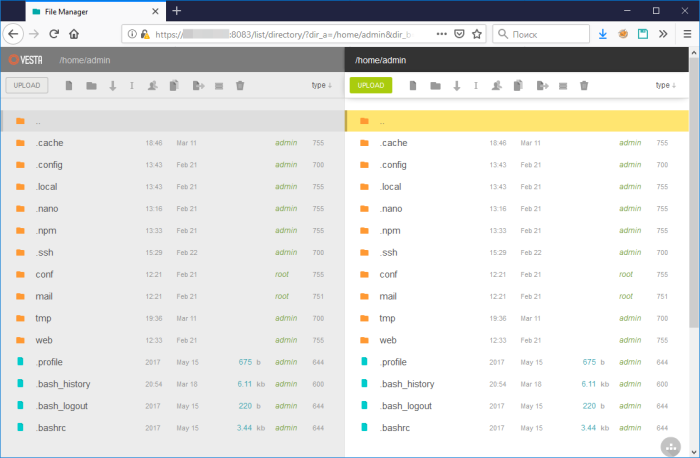Select the File Manager browser tab
700x458 pixels.
(96, 12)
